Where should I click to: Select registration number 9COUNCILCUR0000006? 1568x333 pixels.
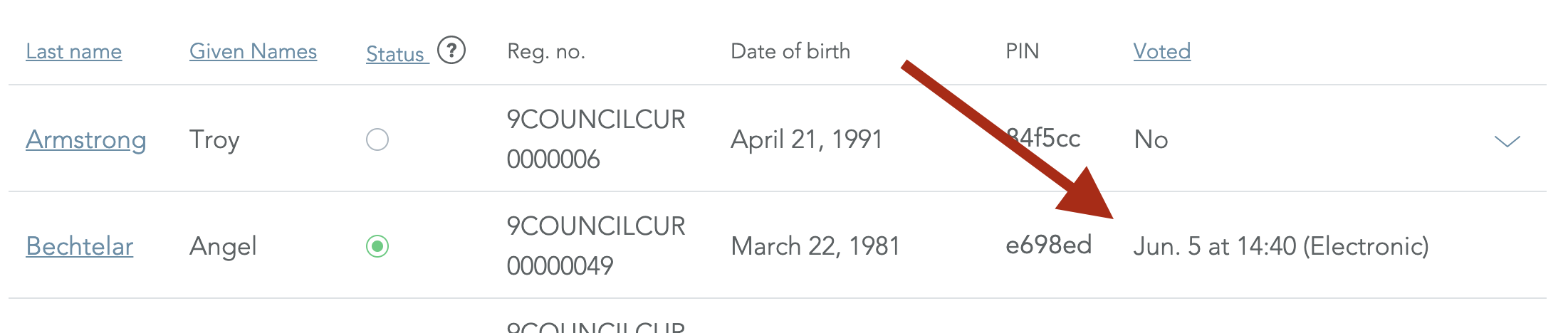596,139
